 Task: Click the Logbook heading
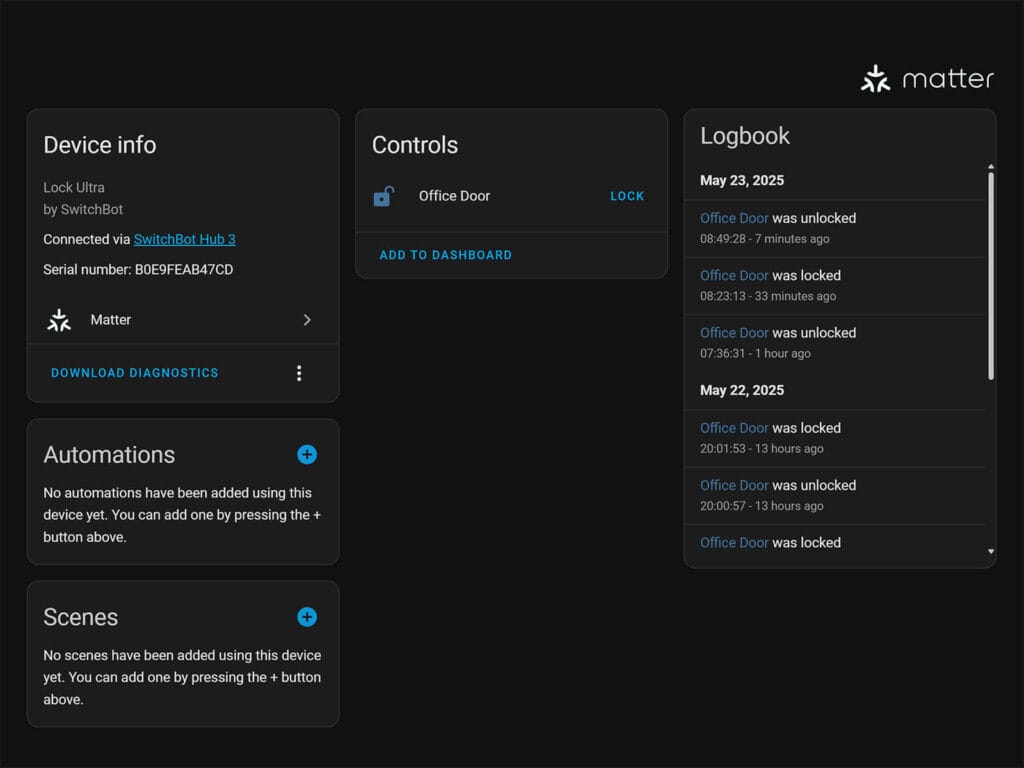coord(744,136)
